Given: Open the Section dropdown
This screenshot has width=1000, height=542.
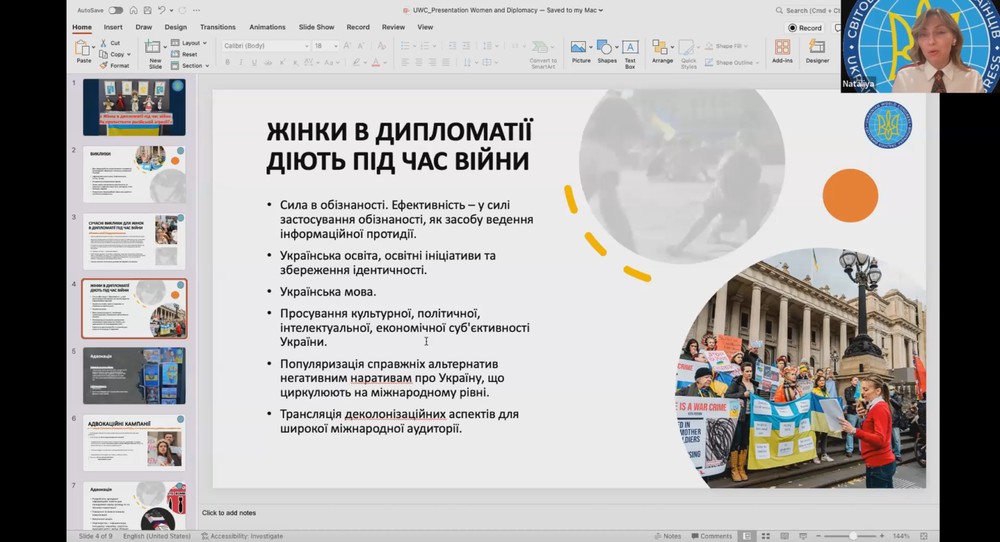Looking at the screenshot, I should [189, 66].
